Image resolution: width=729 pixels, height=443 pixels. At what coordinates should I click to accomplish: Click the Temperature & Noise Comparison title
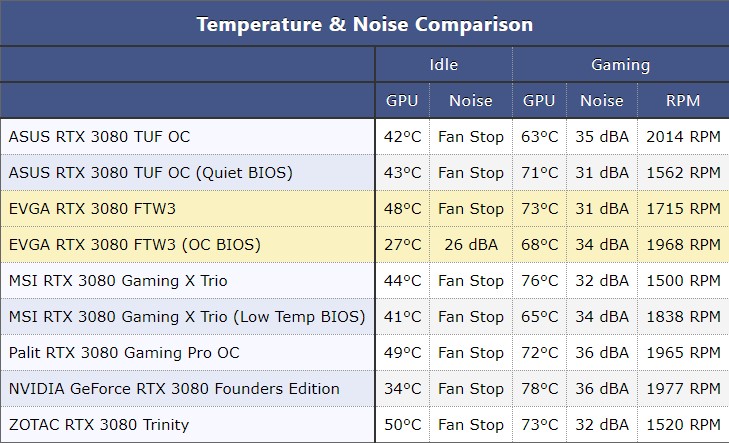(364, 23)
